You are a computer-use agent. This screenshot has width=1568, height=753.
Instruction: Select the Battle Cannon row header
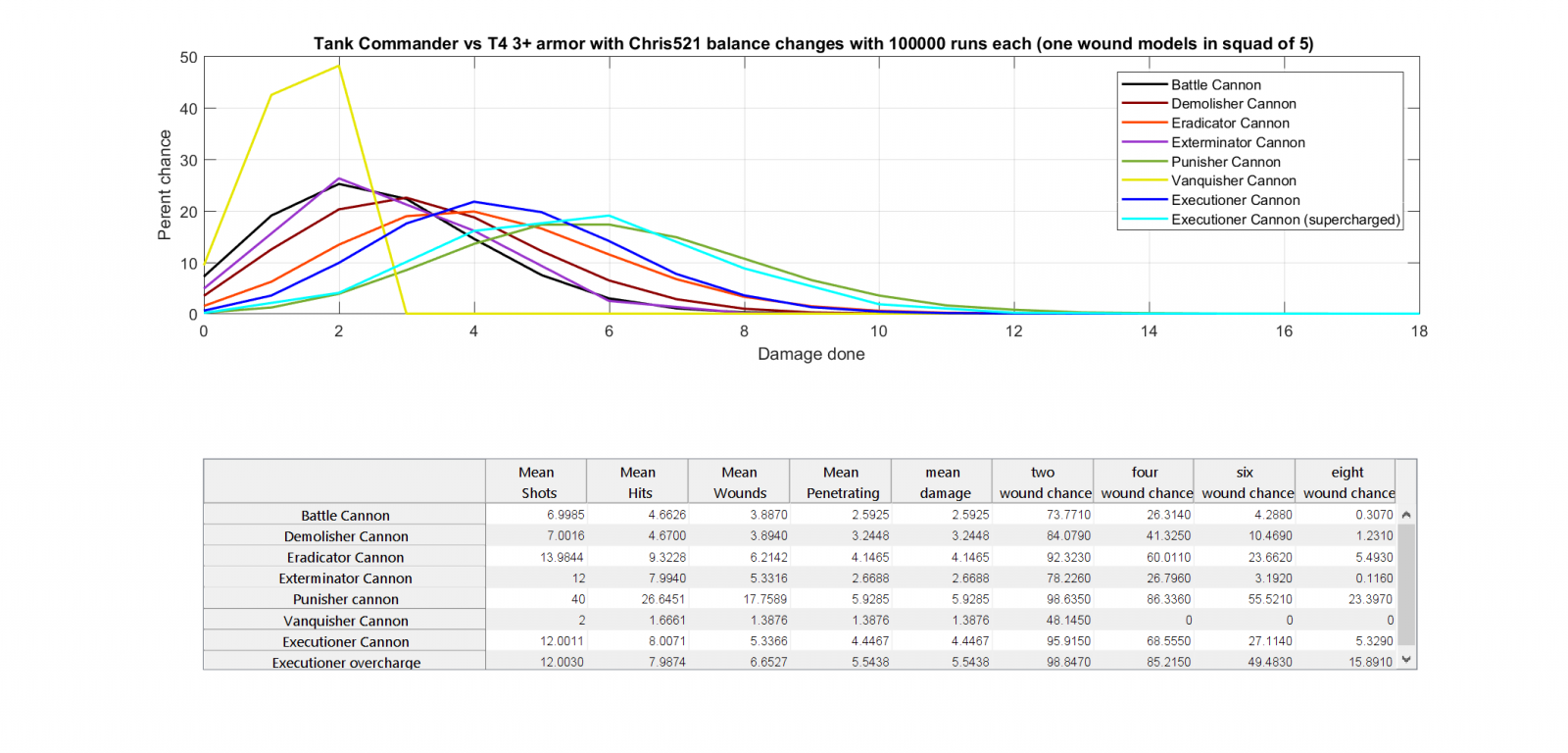click(x=345, y=516)
